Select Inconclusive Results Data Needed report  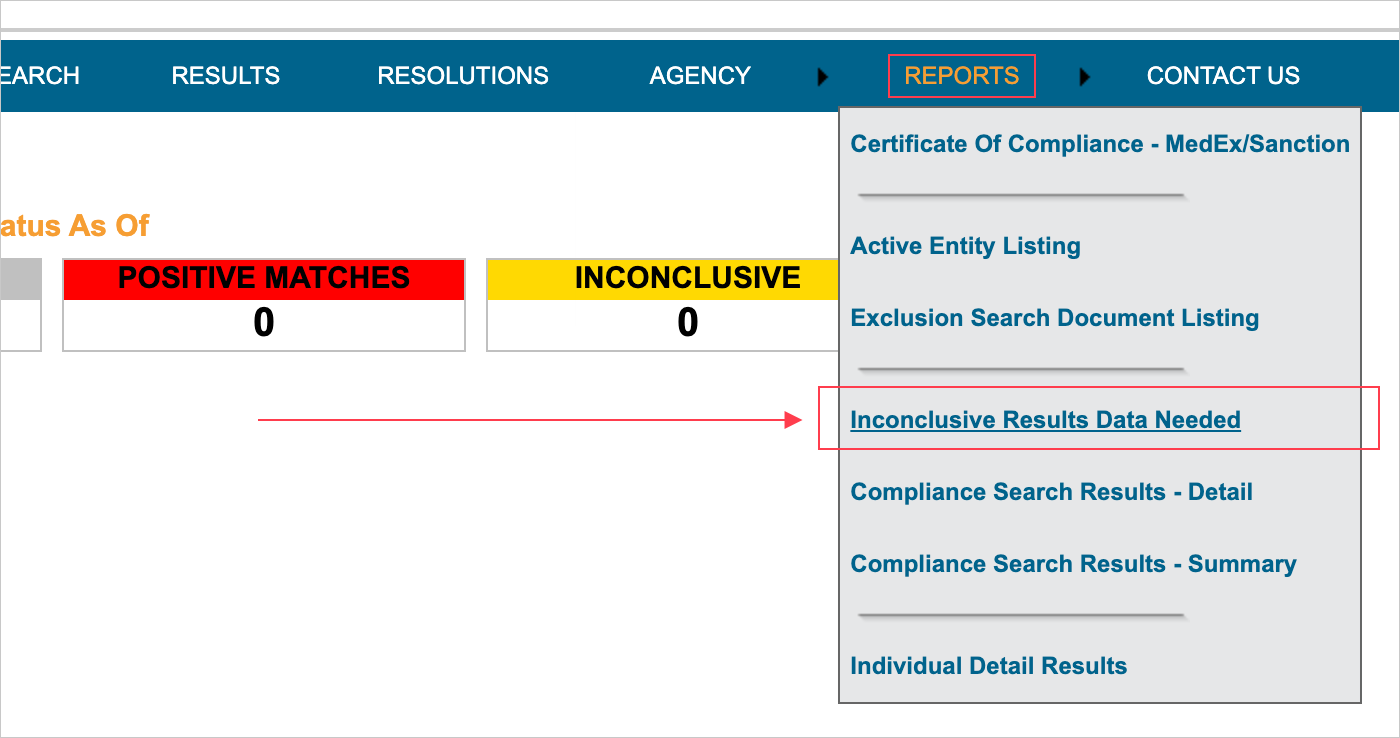1044,419
